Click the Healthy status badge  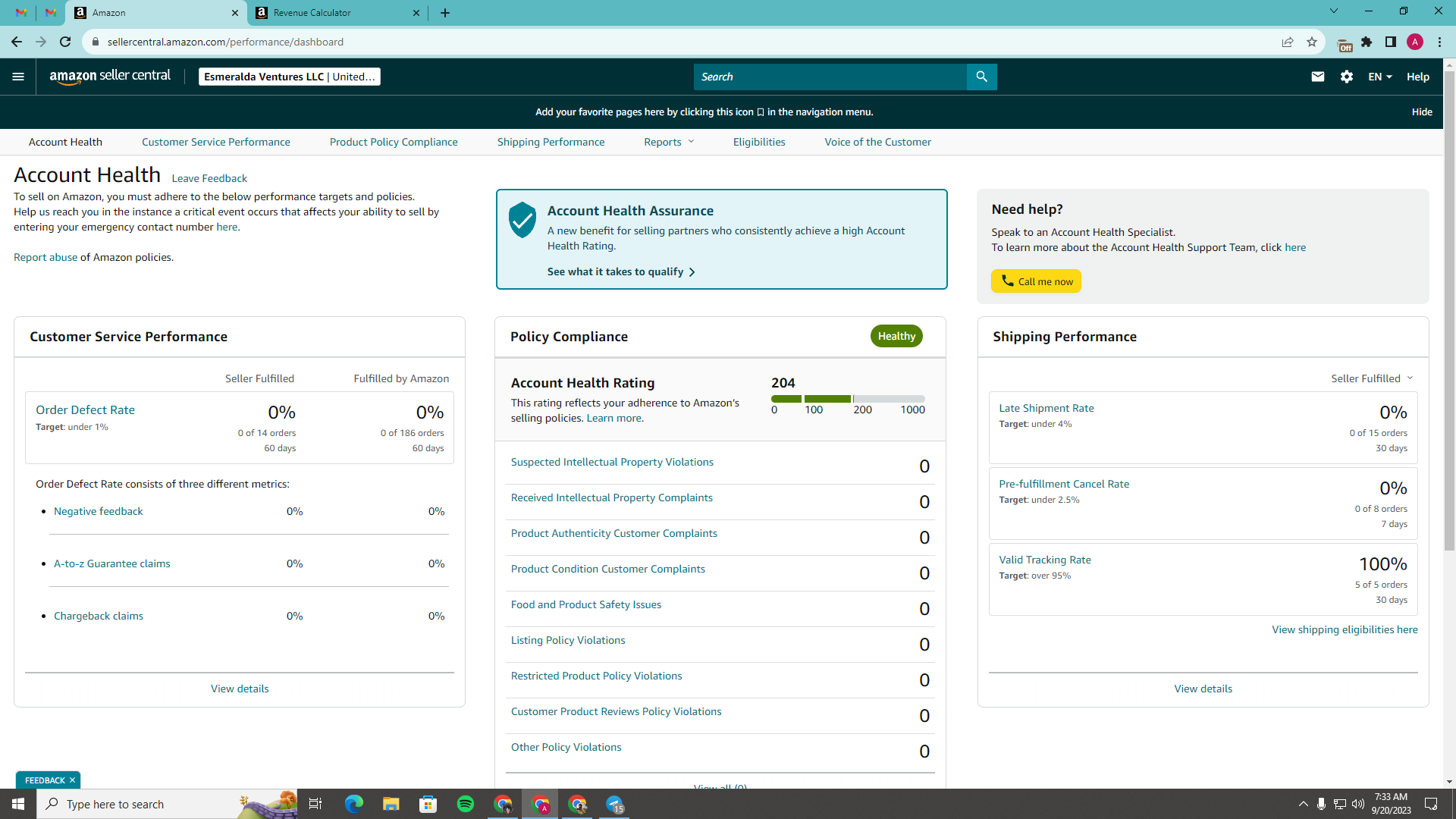tap(896, 336)
